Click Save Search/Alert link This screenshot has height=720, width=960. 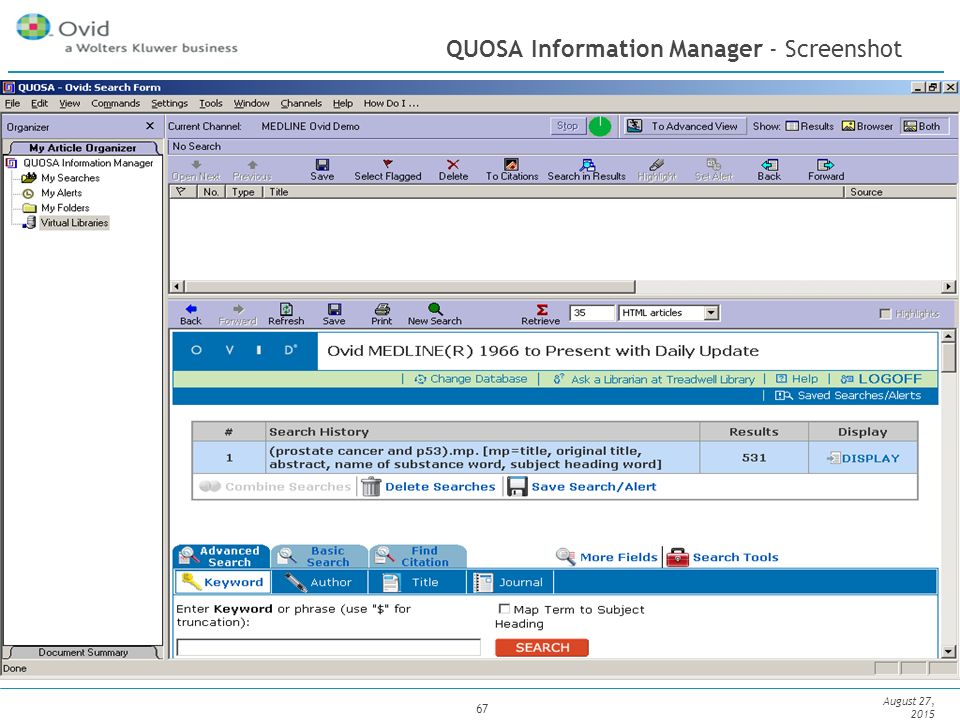click(x=593, y=487)
